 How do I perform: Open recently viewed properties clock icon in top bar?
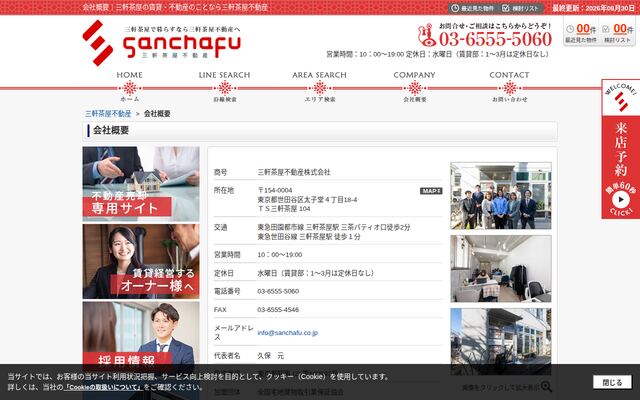pos(455,8)
